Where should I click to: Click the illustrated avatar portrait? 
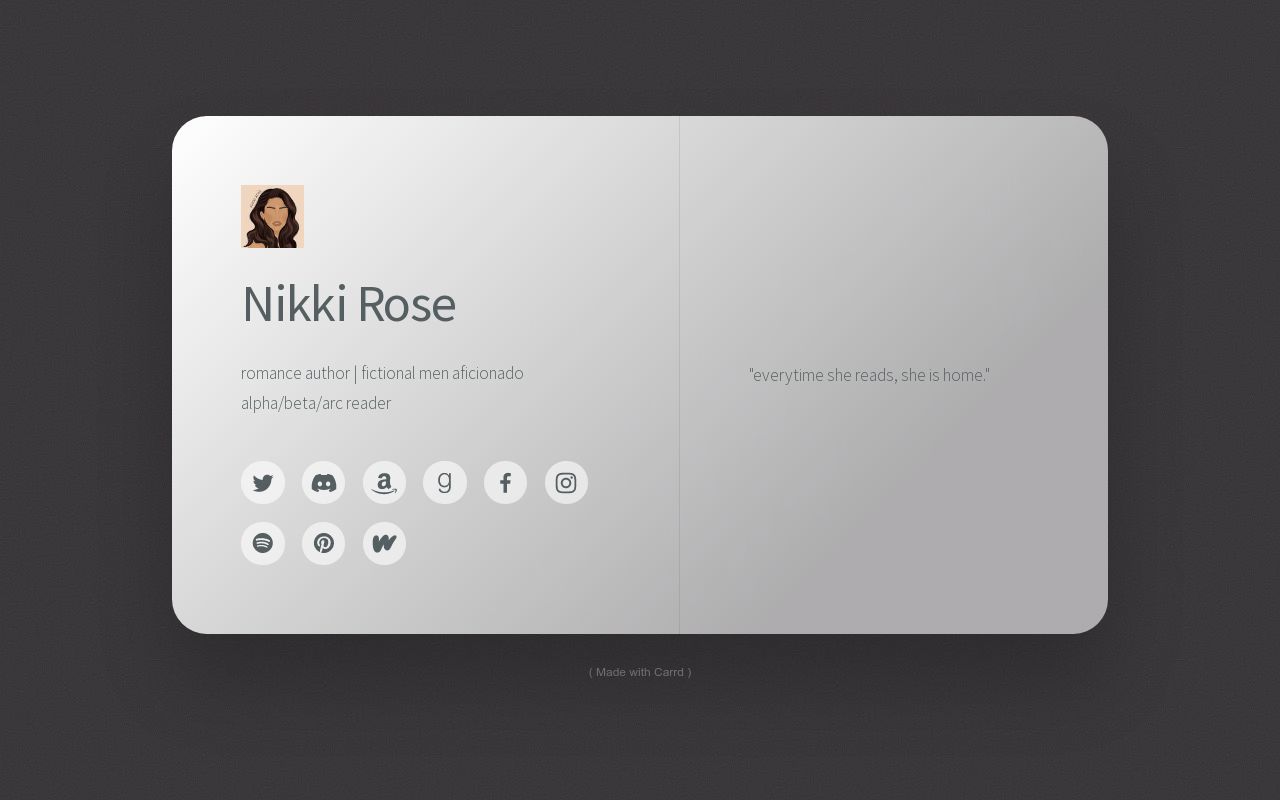[272, 216]
